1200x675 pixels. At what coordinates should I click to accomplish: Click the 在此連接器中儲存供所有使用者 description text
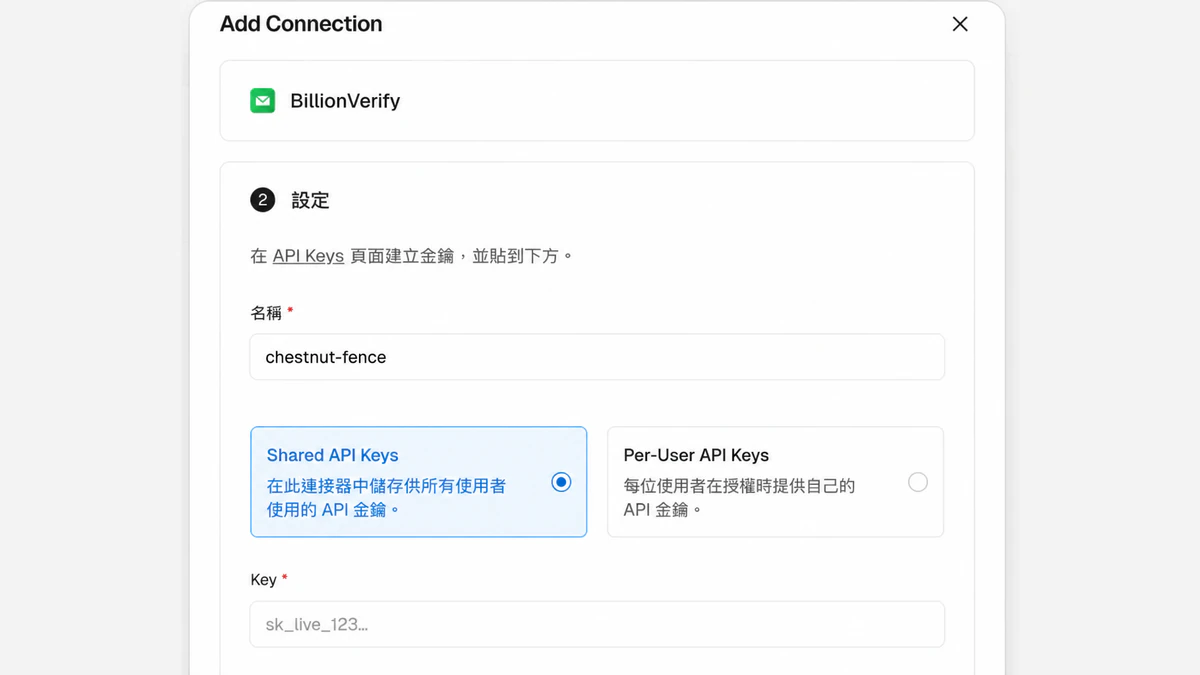pyautogui.click(x=386, y=497)
